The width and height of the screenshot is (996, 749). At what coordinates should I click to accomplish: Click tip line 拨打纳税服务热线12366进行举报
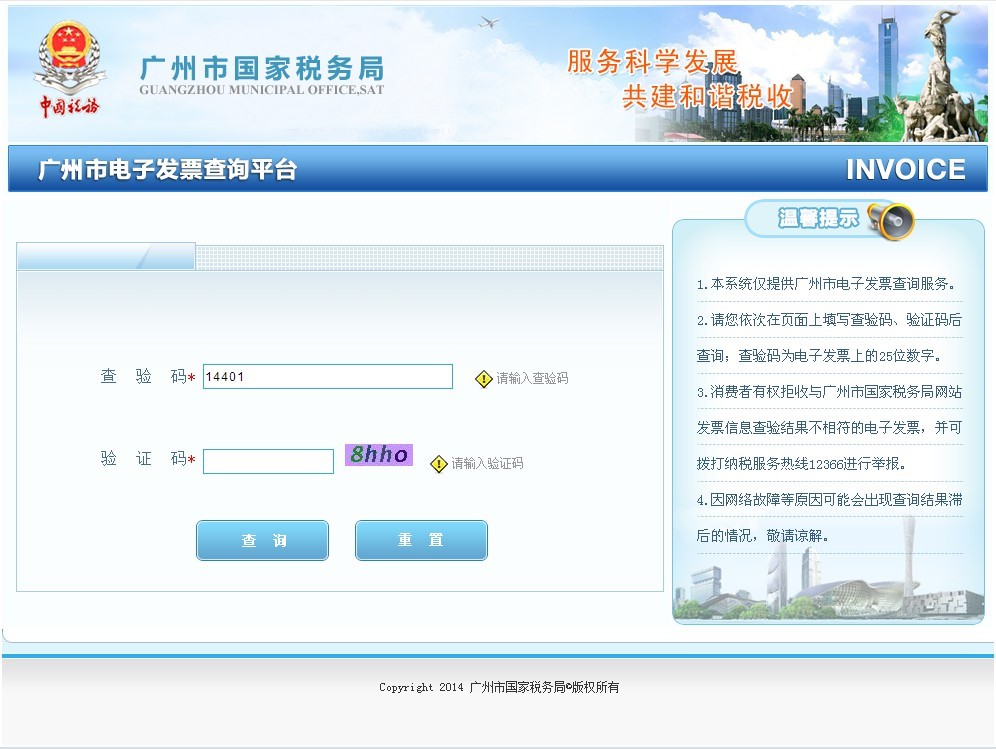(x=800, y=464)
